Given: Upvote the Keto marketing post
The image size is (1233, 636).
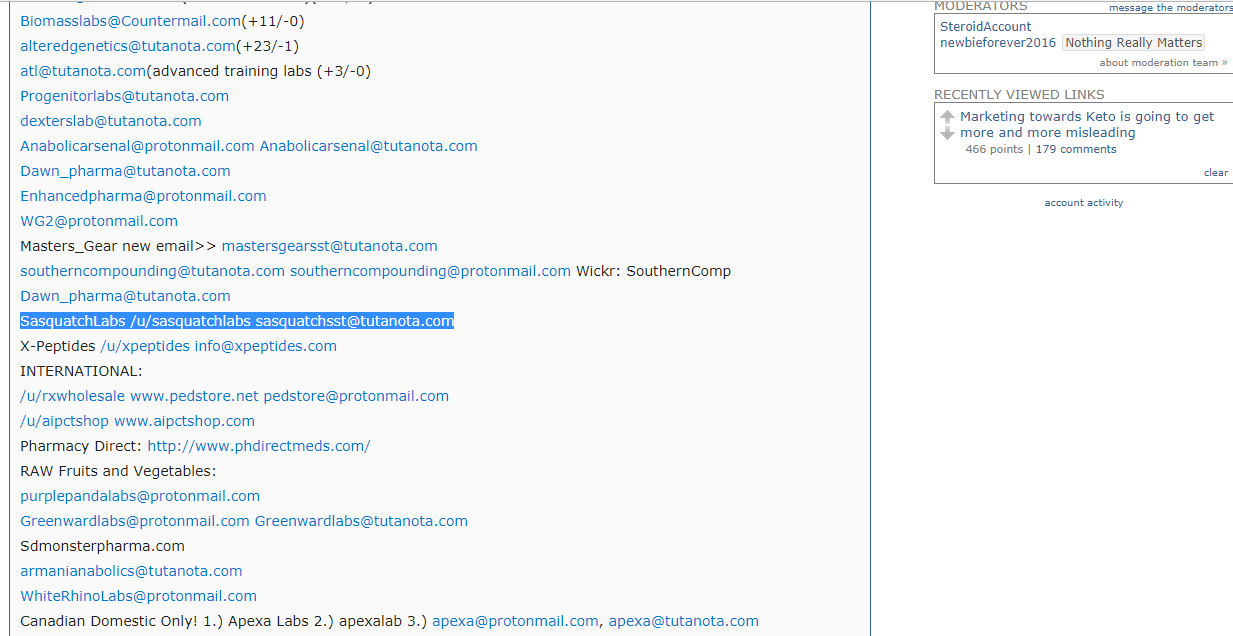Looking at the screenshot, I should pyautogui.click(x=948, y=117).
